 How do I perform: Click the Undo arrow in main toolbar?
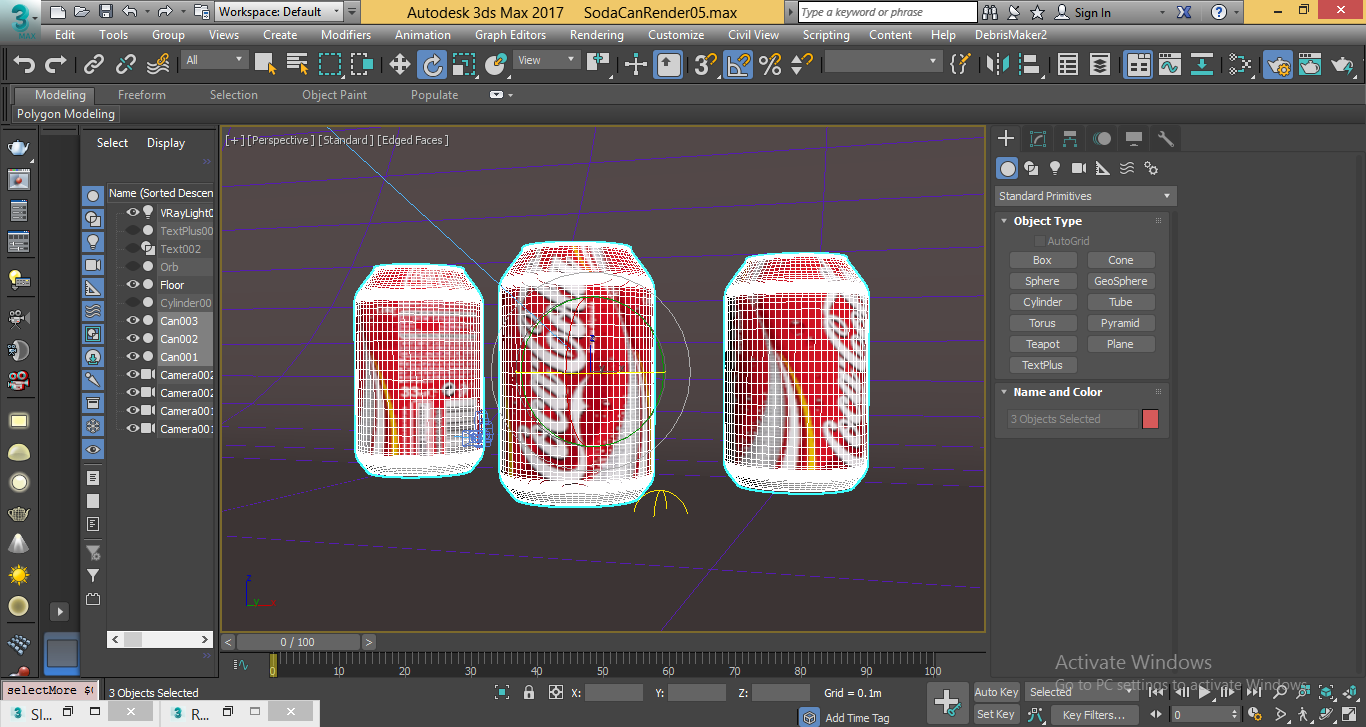24,65
